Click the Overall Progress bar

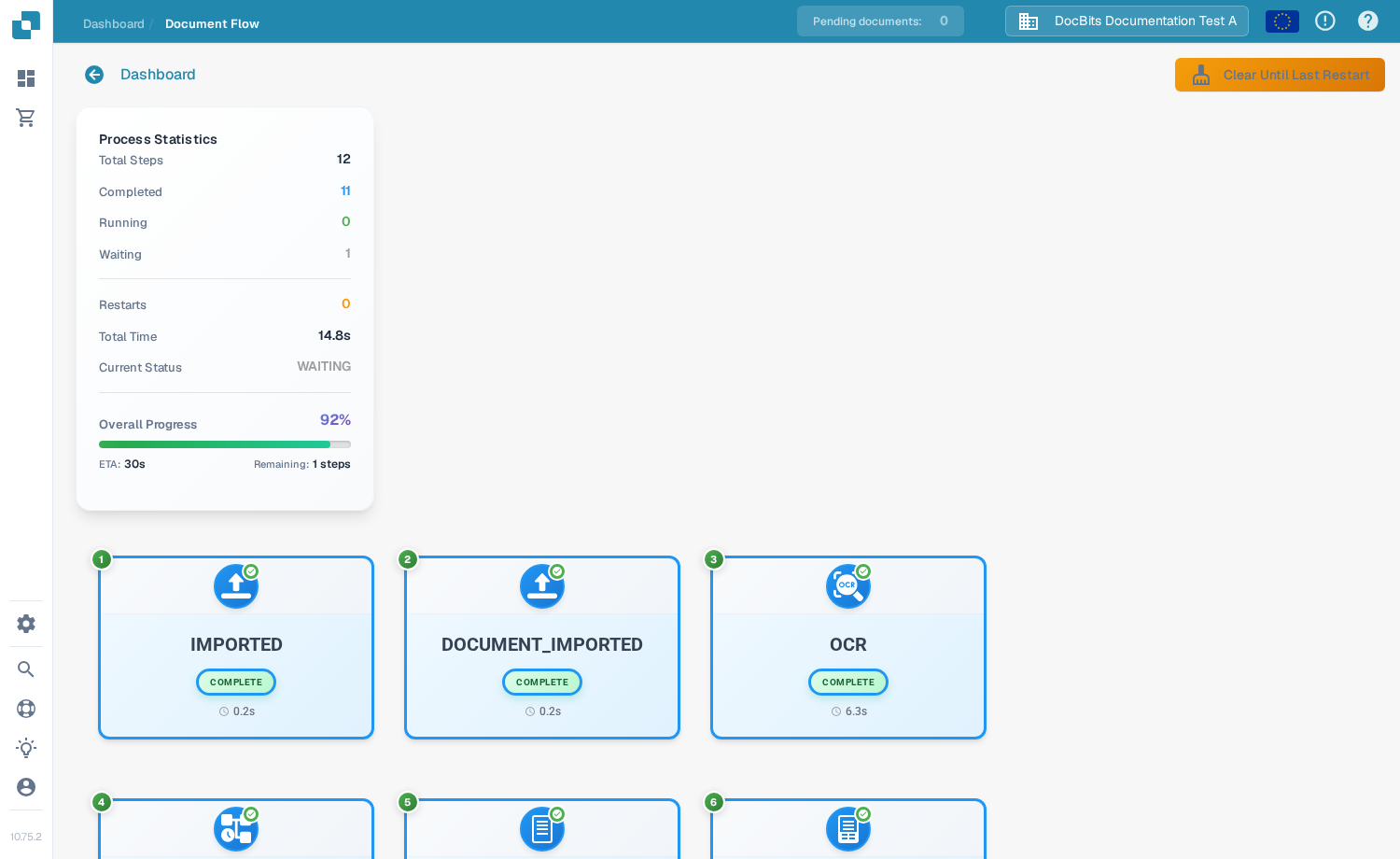[x=225, y=444]
